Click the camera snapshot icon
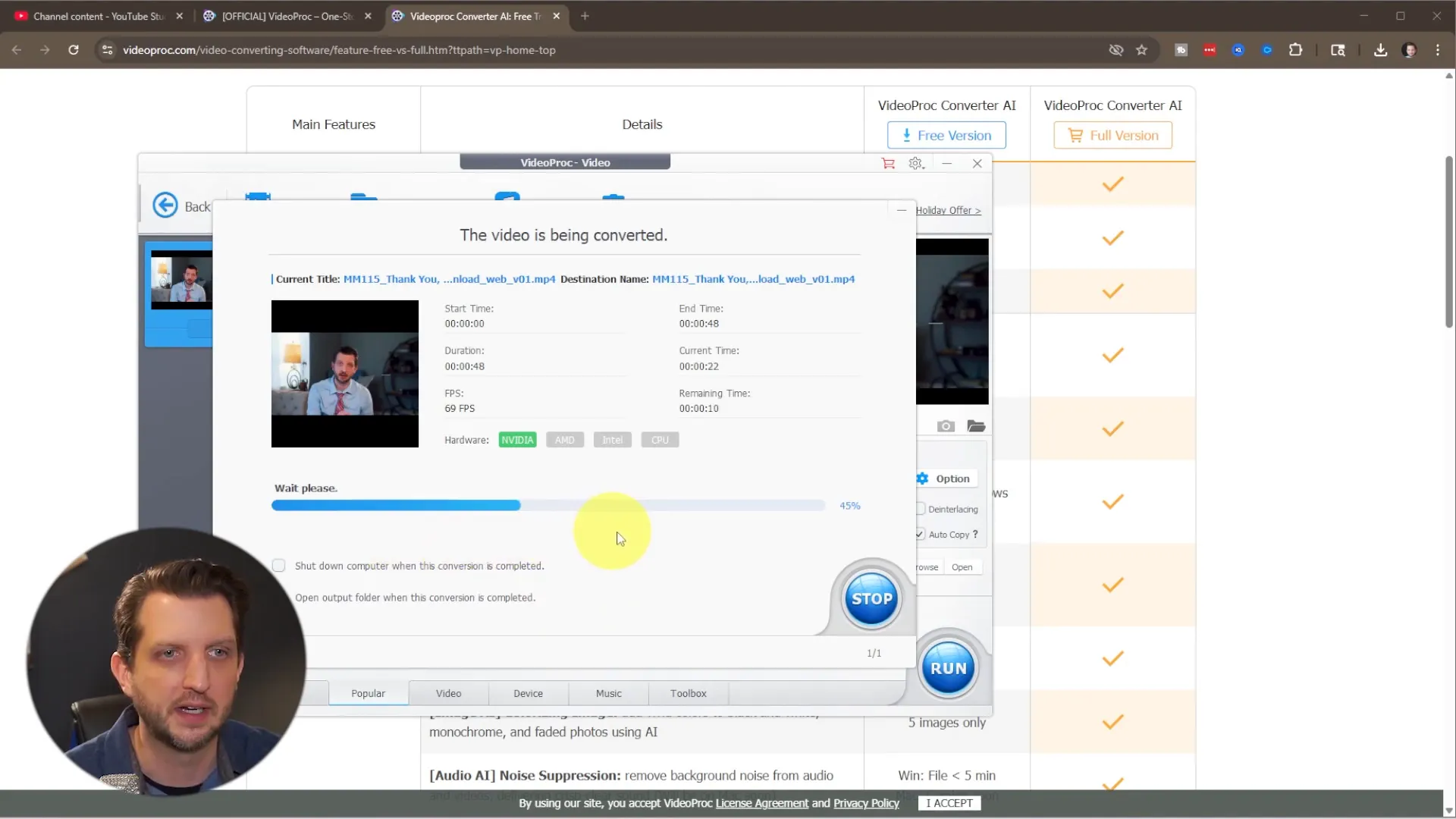The width and height of the screenshot is (1456, 819). (946, 426)
